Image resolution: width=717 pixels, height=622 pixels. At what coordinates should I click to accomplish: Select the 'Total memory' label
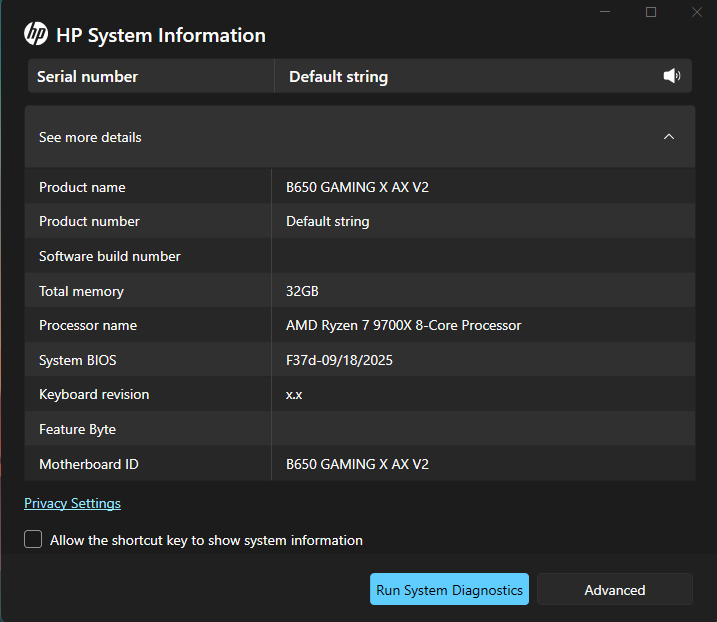coord(81,291)
